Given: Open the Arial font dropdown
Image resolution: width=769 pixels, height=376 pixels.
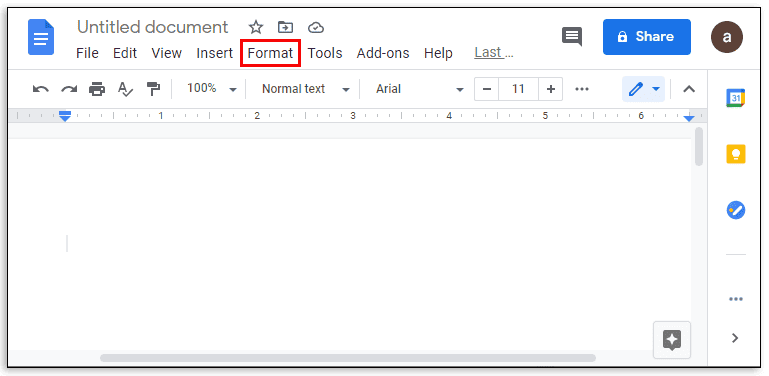Looking at the screenshot, I should [x=419, y=89].
